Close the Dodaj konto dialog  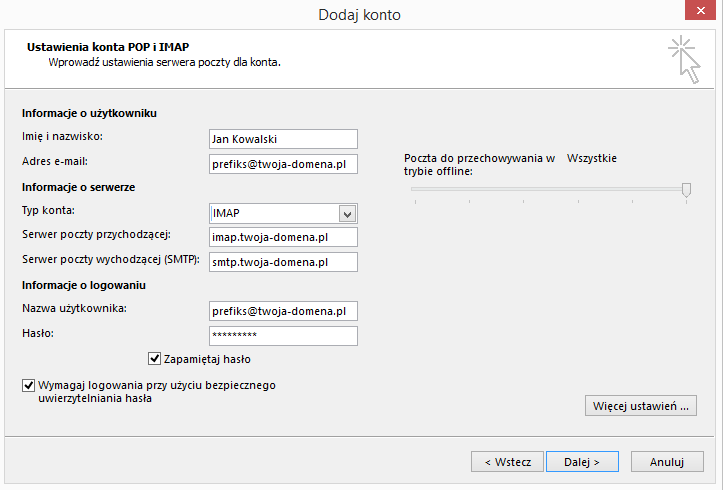coord(700,10)
